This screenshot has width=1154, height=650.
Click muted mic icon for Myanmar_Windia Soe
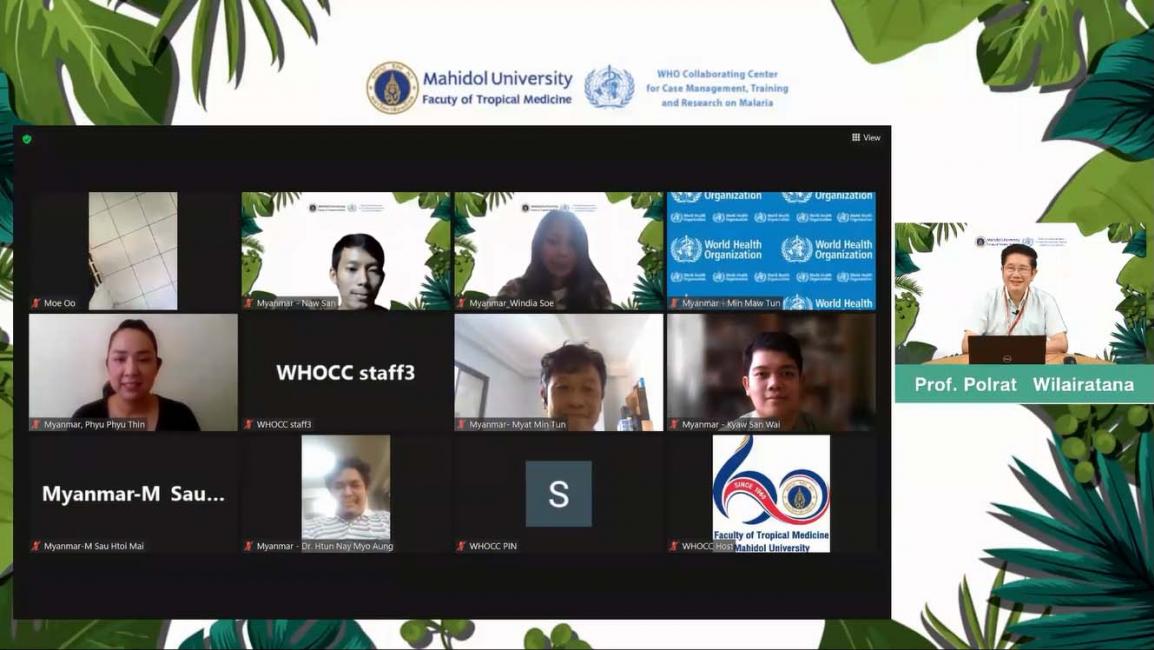coord(461,303)
